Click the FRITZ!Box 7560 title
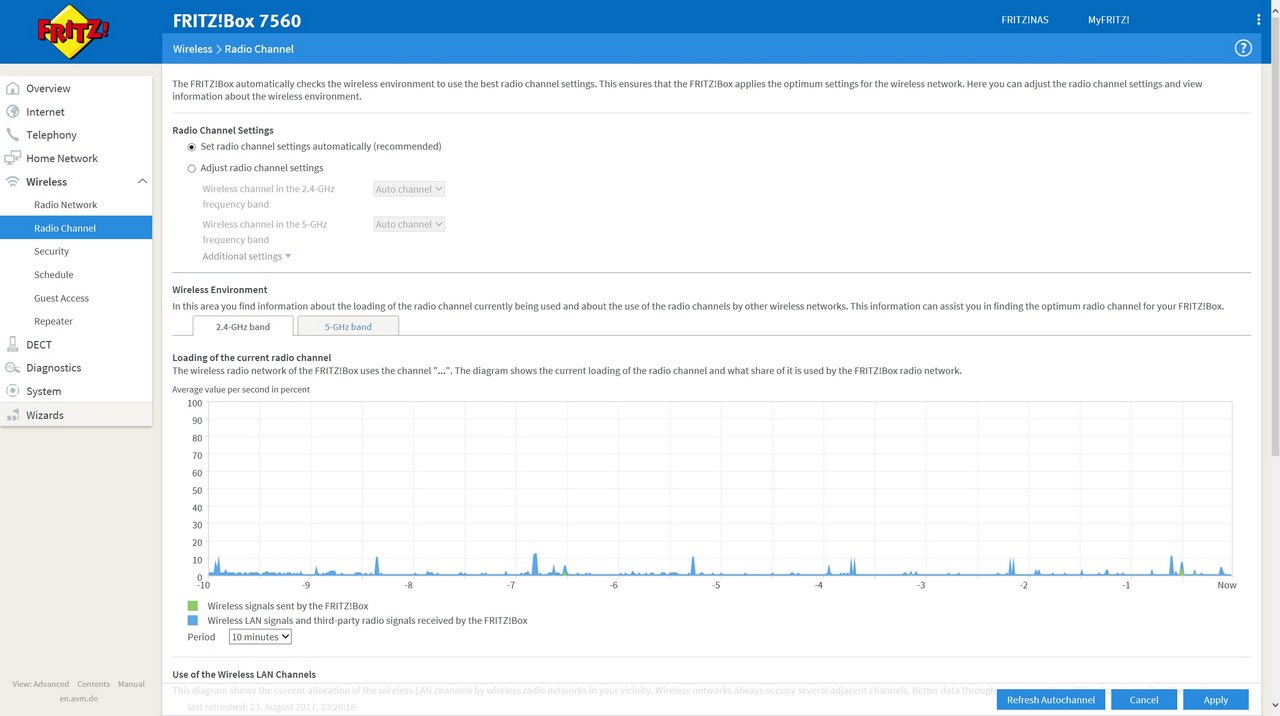The image size is (1280, 716). pyautogui.click(x=237, y=20)
